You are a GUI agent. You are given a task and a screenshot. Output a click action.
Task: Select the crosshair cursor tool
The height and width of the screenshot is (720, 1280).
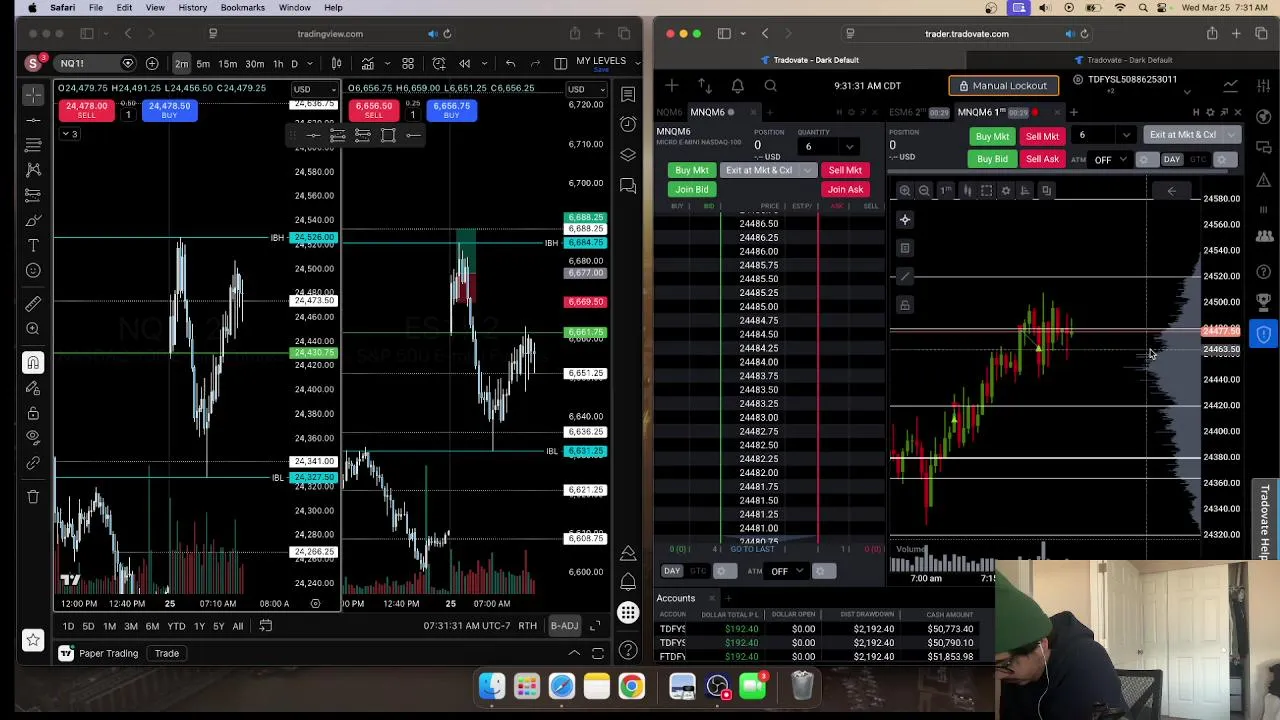point(33,96)
